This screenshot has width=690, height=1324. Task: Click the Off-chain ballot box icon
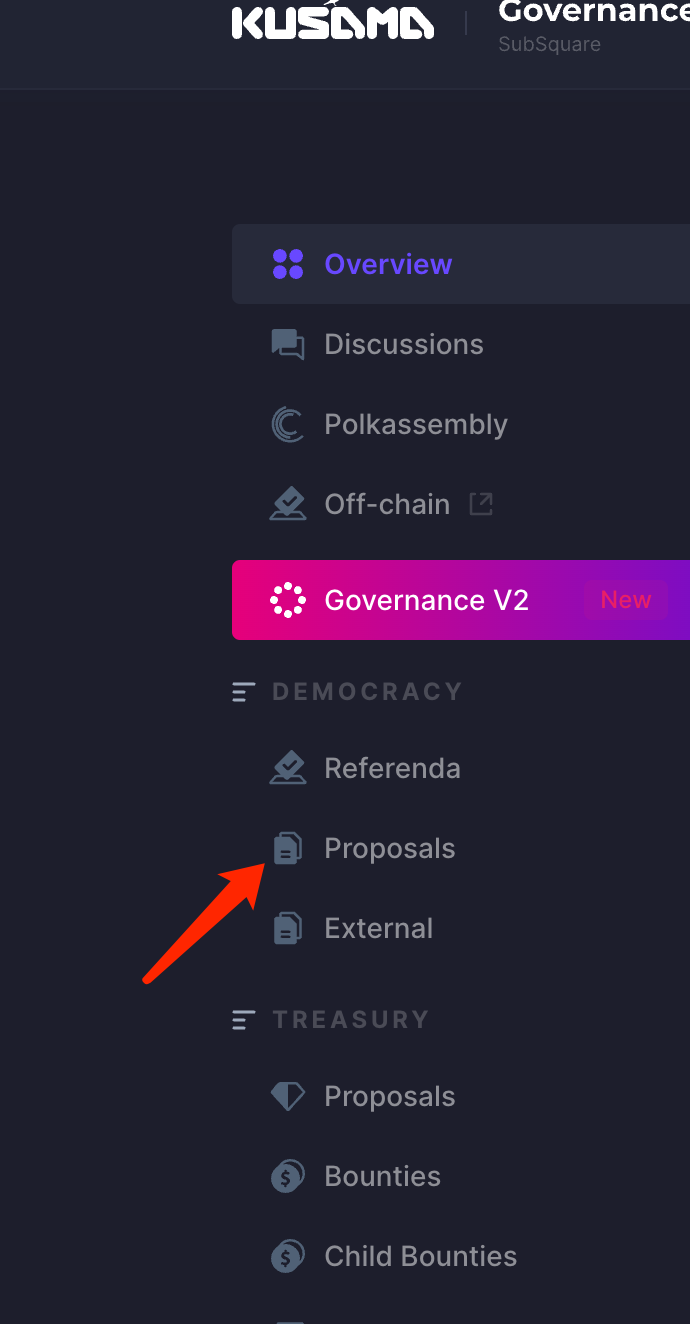tap(288, 504)
